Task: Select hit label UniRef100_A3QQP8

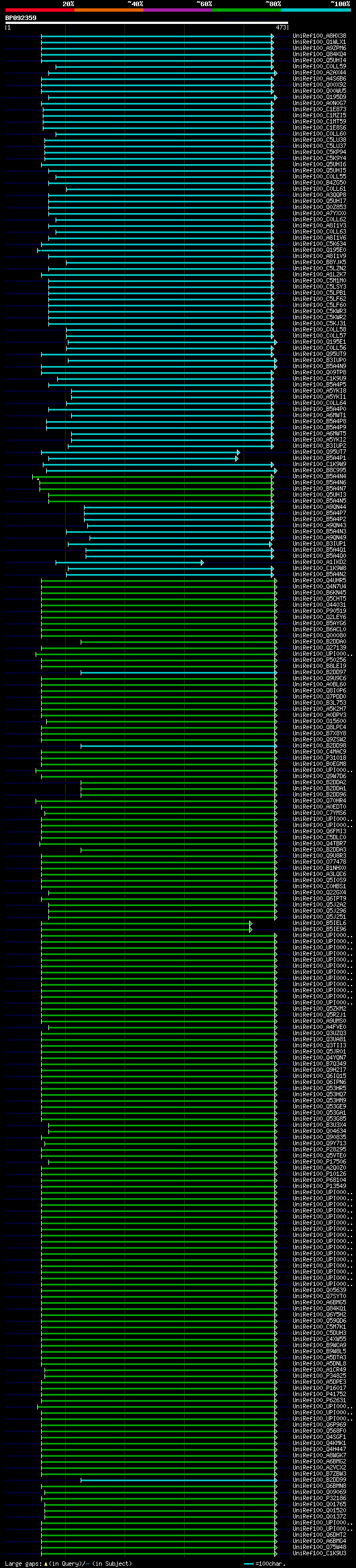Action: click(x=319, y=195)
